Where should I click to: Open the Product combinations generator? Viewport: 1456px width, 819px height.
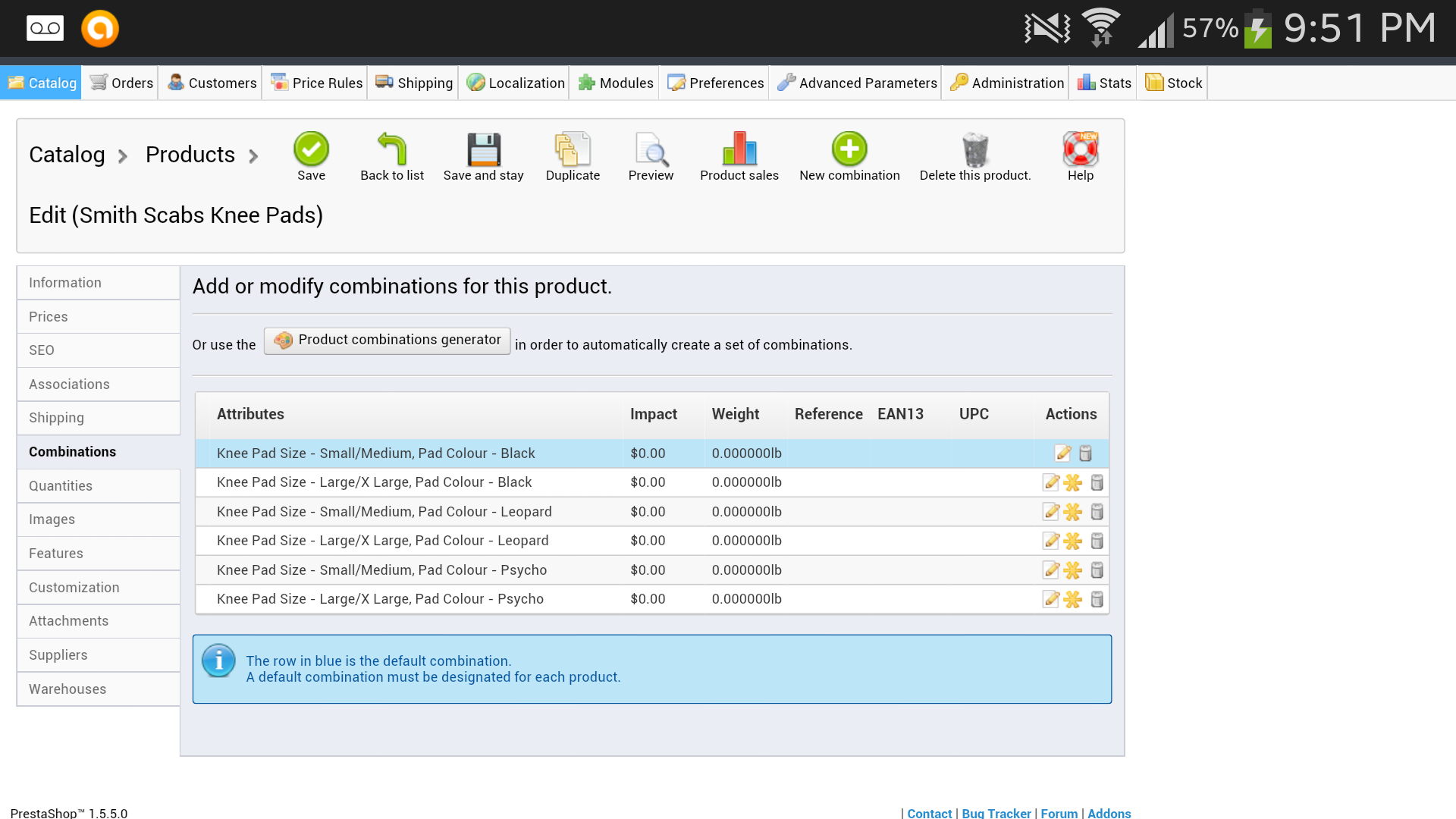click(x=388, y=340)
